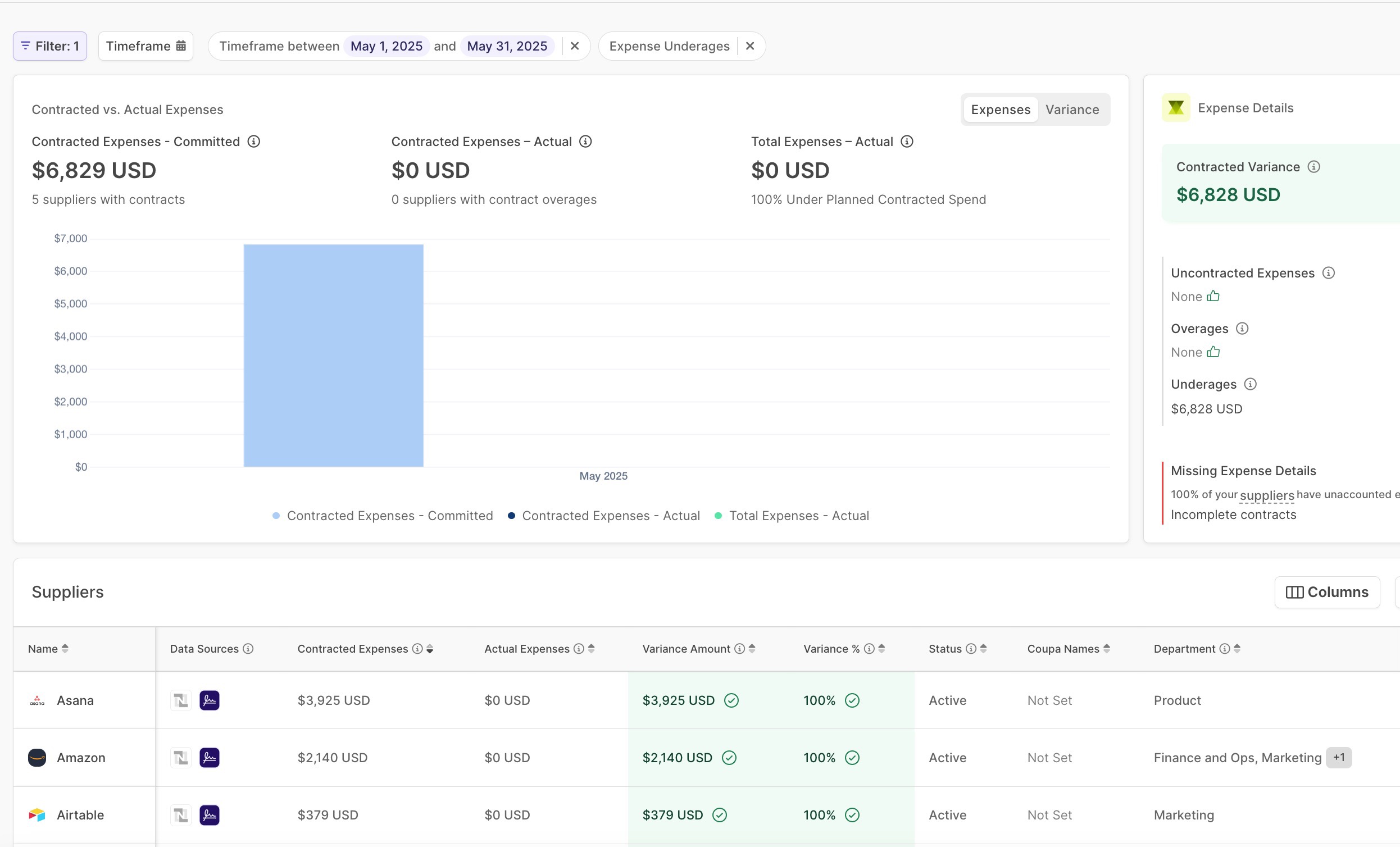Open the suppliers link in Missing Expense Details

click(1266, 495)
